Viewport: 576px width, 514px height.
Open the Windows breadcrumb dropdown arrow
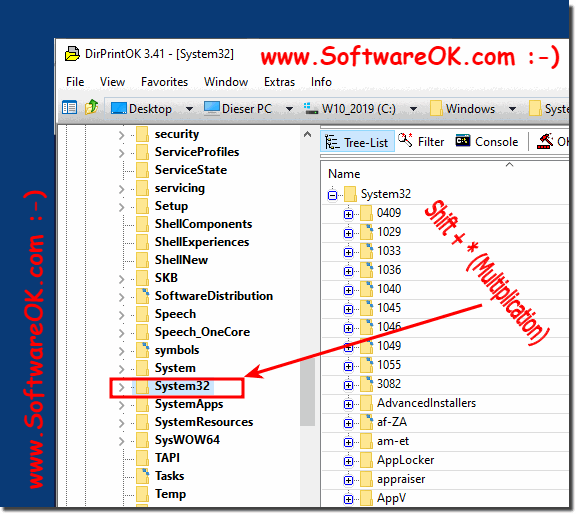tap(512, 109)
